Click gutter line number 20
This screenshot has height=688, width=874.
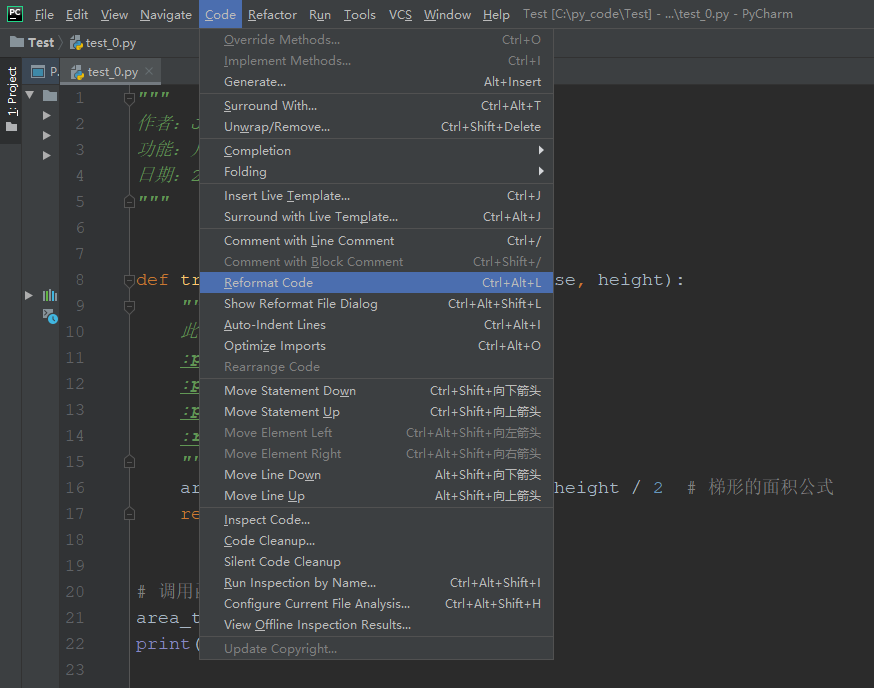[x=75, y=592]
